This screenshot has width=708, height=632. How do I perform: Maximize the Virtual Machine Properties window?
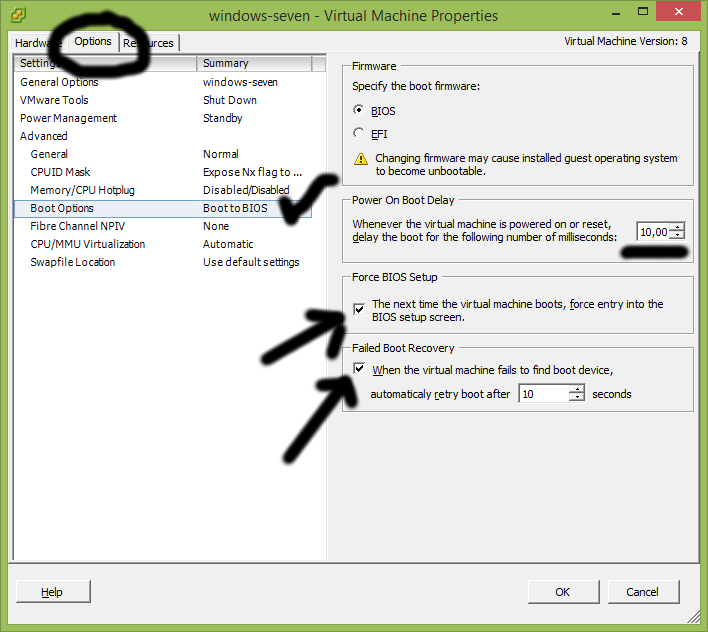point(643,12)
